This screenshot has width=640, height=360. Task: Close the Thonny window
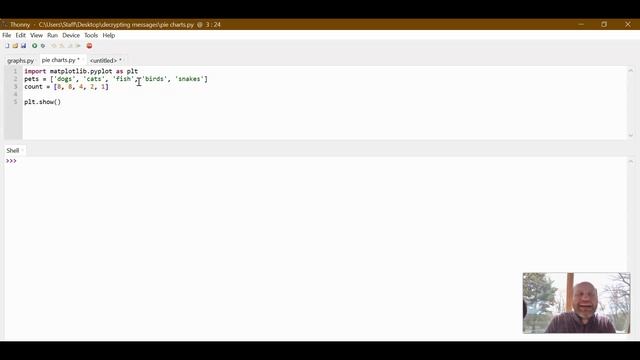pos(628,24)
